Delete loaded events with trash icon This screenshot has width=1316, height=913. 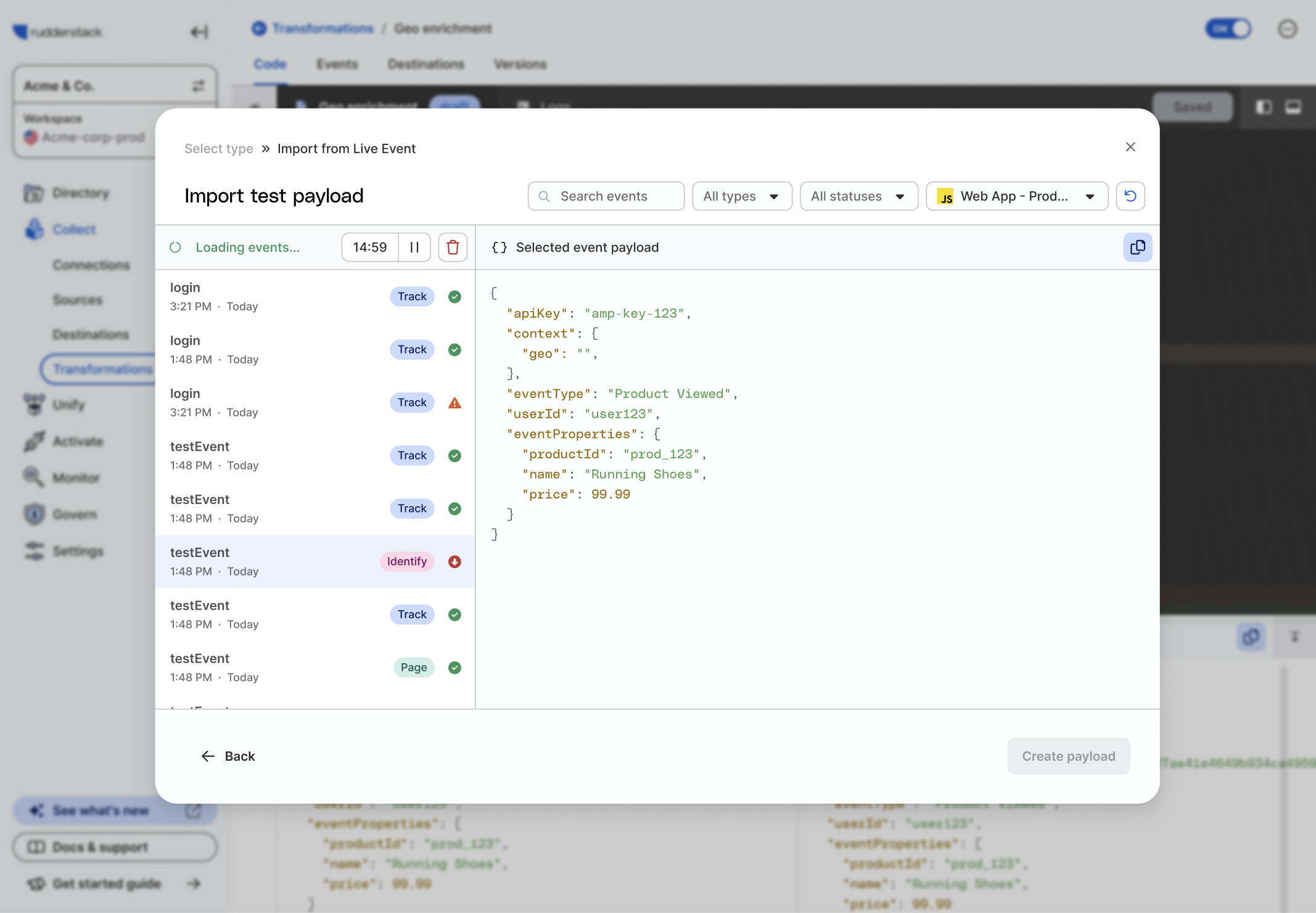453,247
